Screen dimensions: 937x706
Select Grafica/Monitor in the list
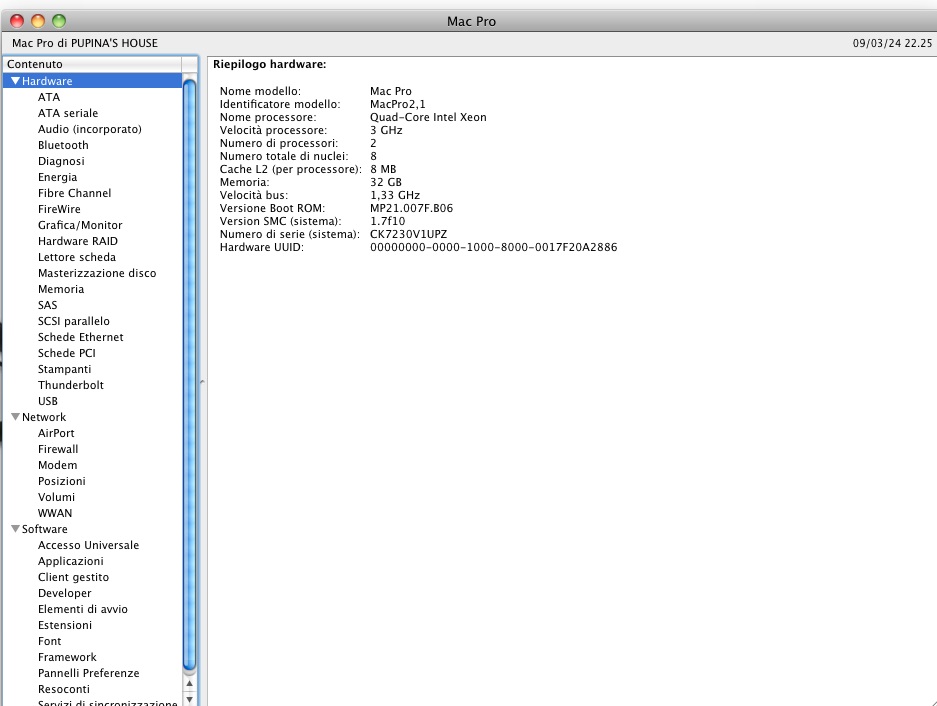point(80,225)
